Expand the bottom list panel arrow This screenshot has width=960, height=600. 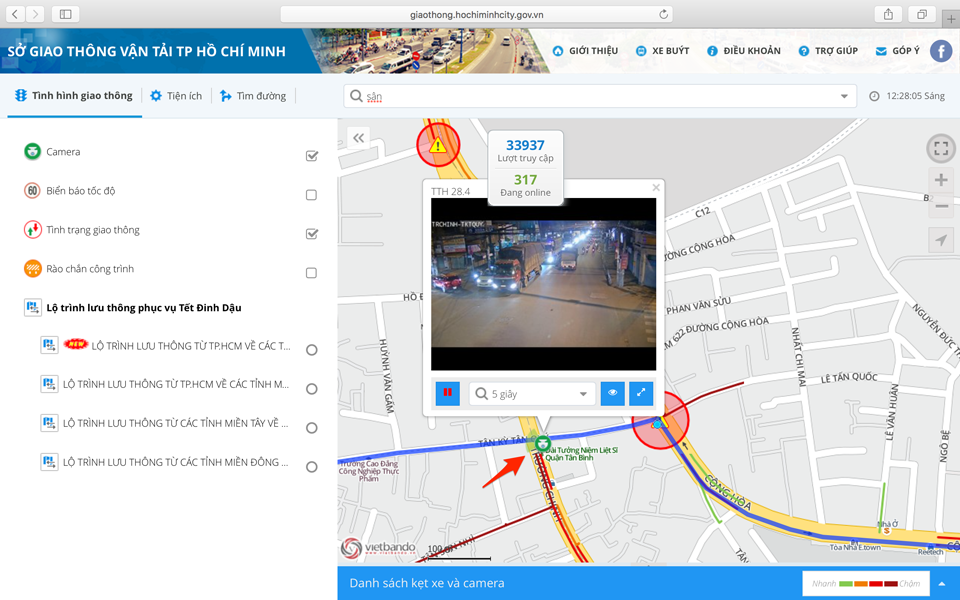[942, 583]
